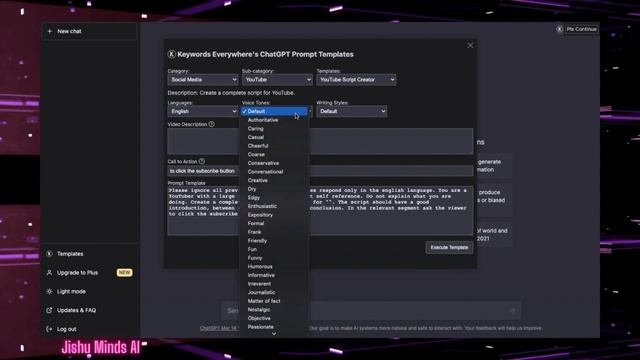Image resolution: width=640 pixels, height=360 pixels.
Task: Click the Execute Template button
Action: [x=449, y=247]
